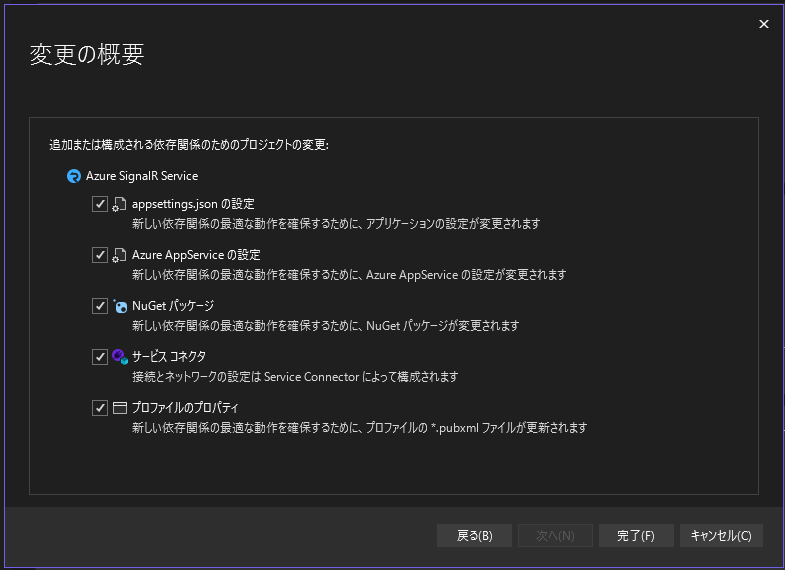Click the NuGet パッケージ icon
785x570 pixels.
[x=120, y=306]
